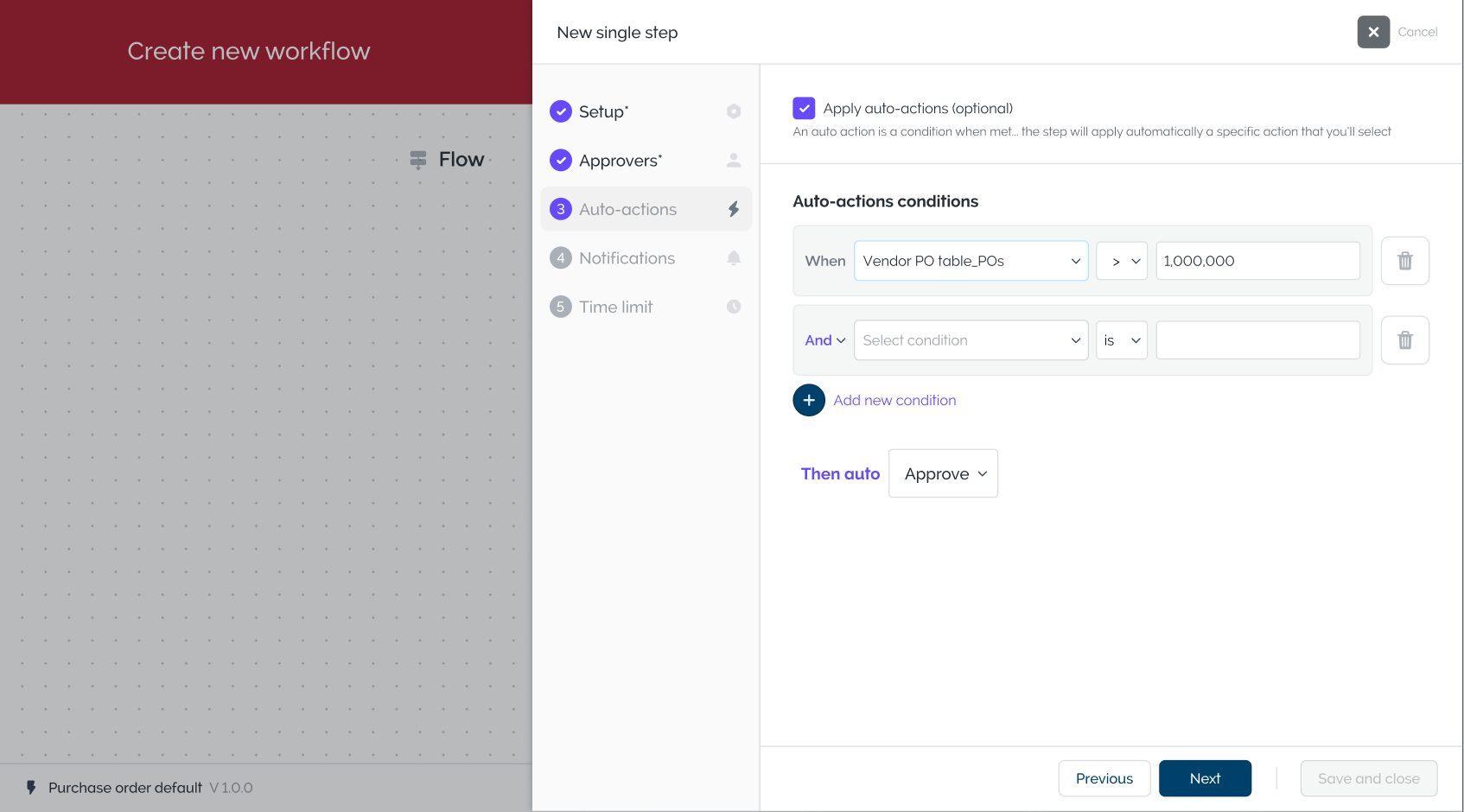Image resolution: width=1464 pixels, height=812 pixels.
Task: Click the 1,000,000 value input field
Action: tap(1257, 261)
